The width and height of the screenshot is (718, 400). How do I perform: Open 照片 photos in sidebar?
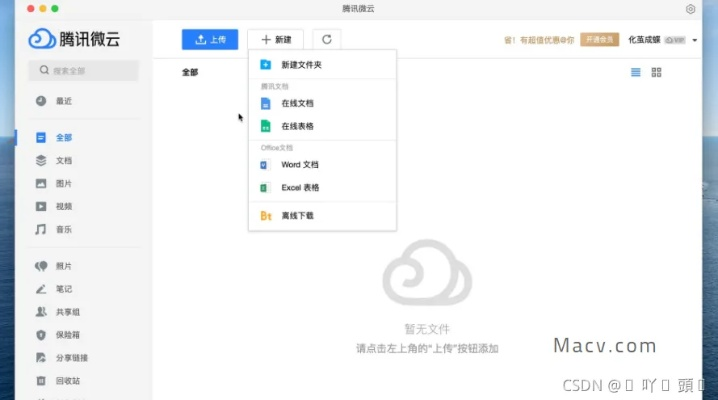coord(64,266)
